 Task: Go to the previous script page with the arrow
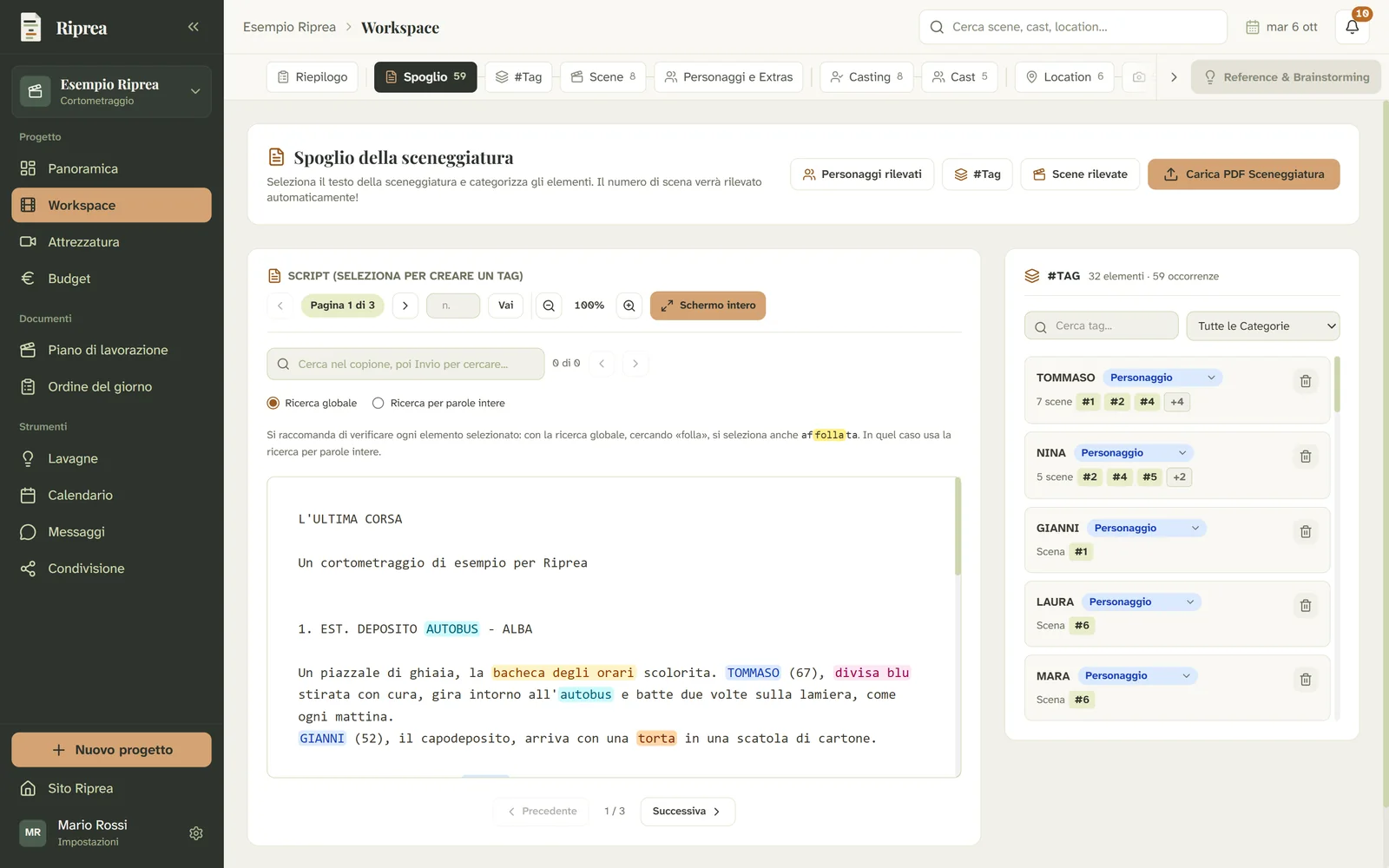[280, 306]
